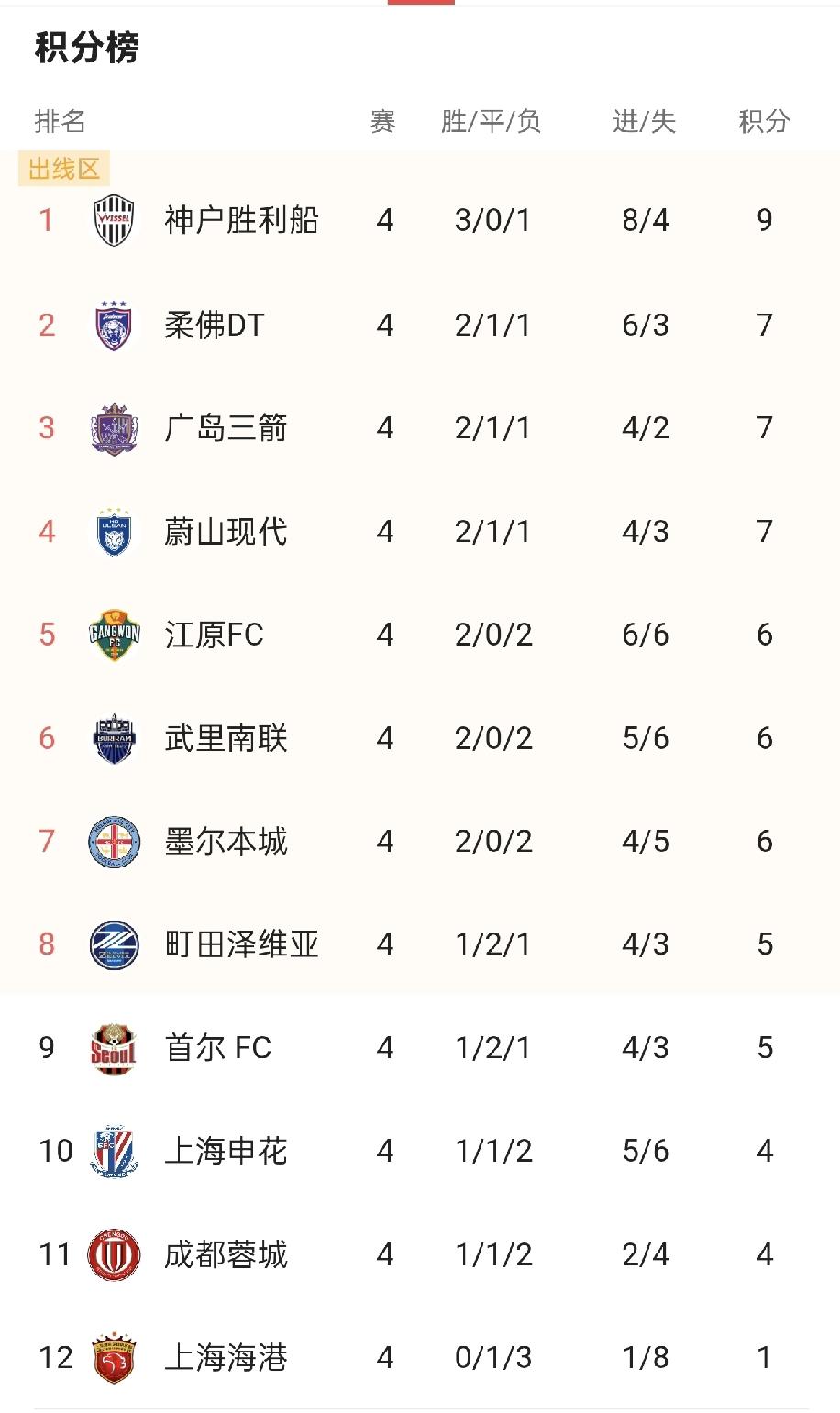
Task: Click the Machida Zelvia club emblem
Action: tap(114, 944)
